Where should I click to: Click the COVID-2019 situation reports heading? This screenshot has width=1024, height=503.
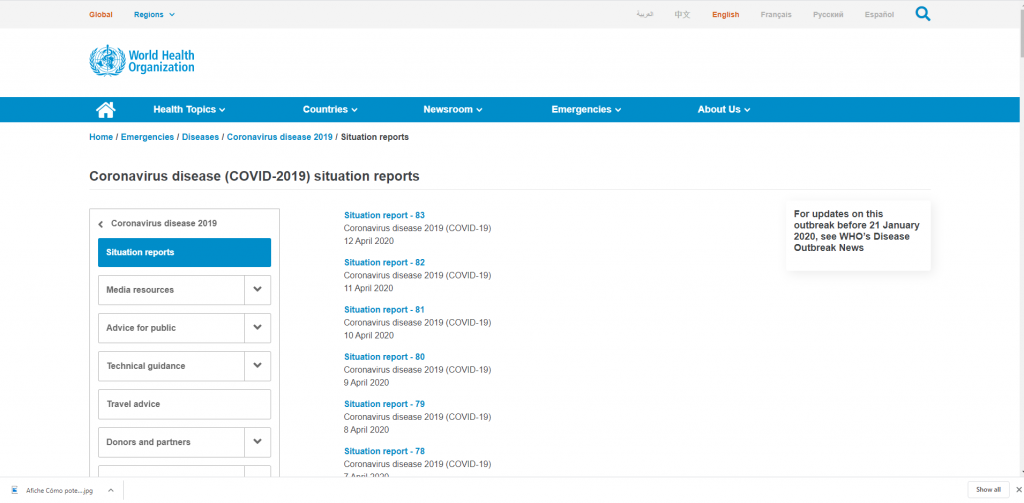[254, 176]
